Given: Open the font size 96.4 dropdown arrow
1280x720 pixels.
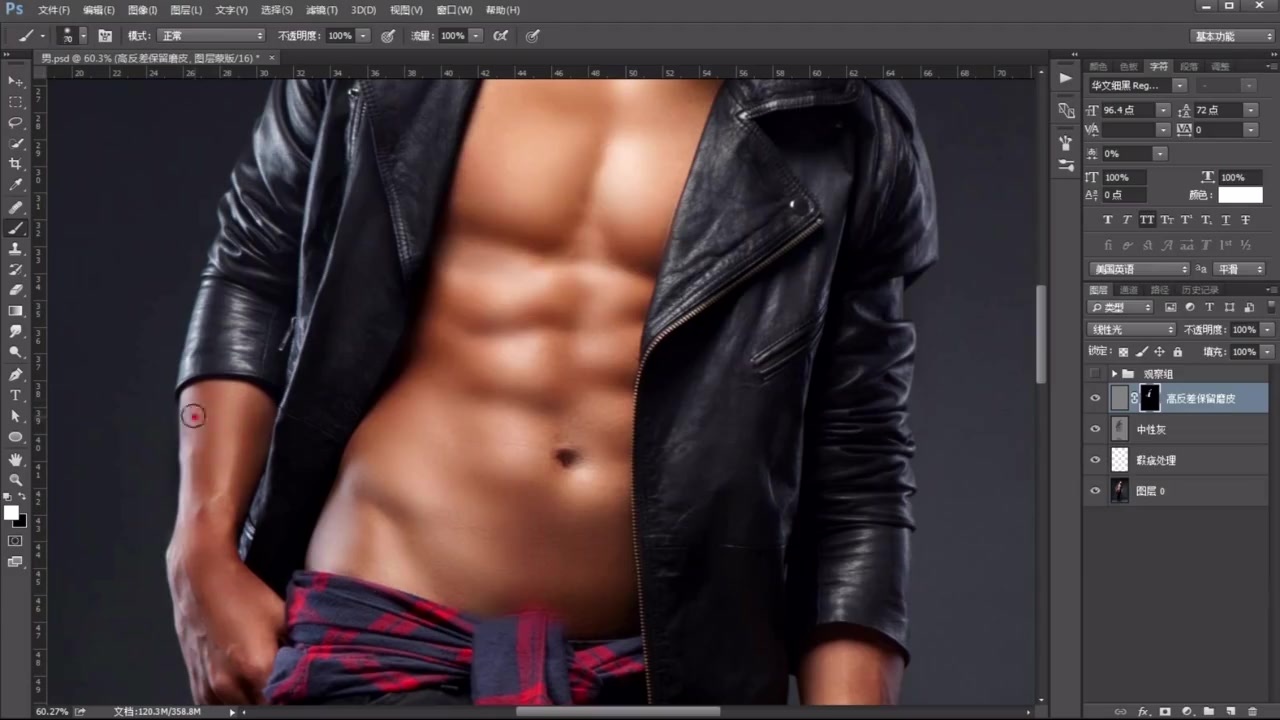Looking at the screenshot, I should tap(1162, 110).
